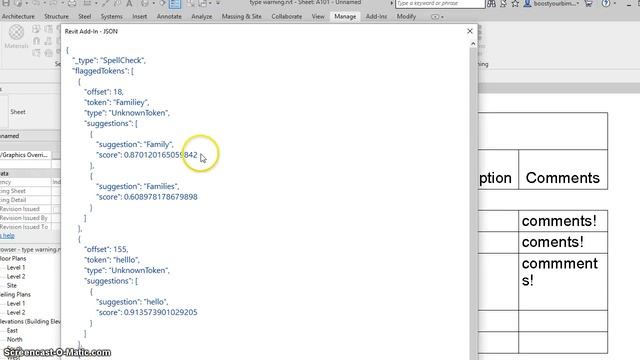The image size is (640, 360).
Task: Click the Revision Issued property row
Action: pos(30,209)
